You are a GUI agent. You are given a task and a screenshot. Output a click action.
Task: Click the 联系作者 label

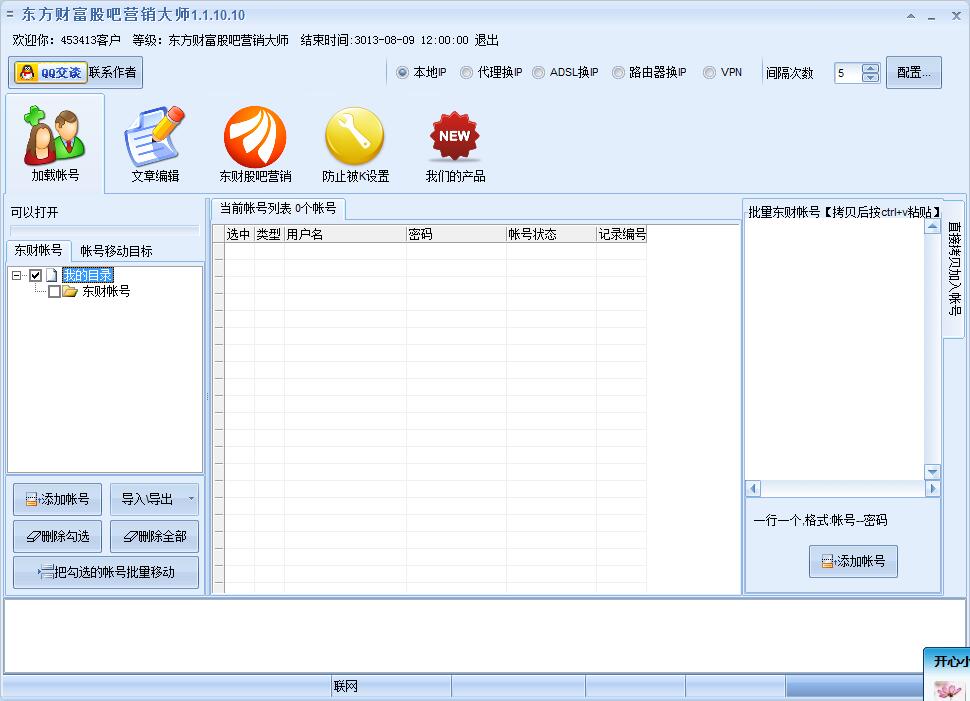tap(113, 72)
